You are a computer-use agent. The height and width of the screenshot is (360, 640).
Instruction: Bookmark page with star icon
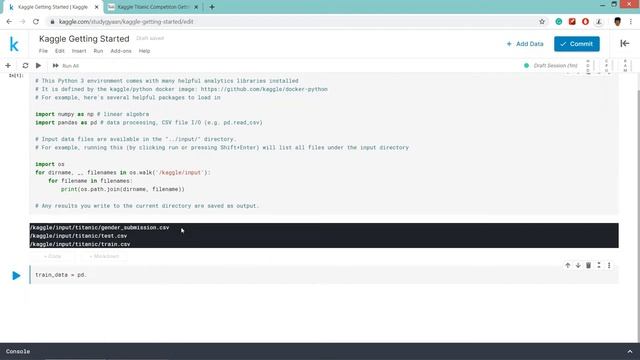pyautogui.click(x=542, y=22)
